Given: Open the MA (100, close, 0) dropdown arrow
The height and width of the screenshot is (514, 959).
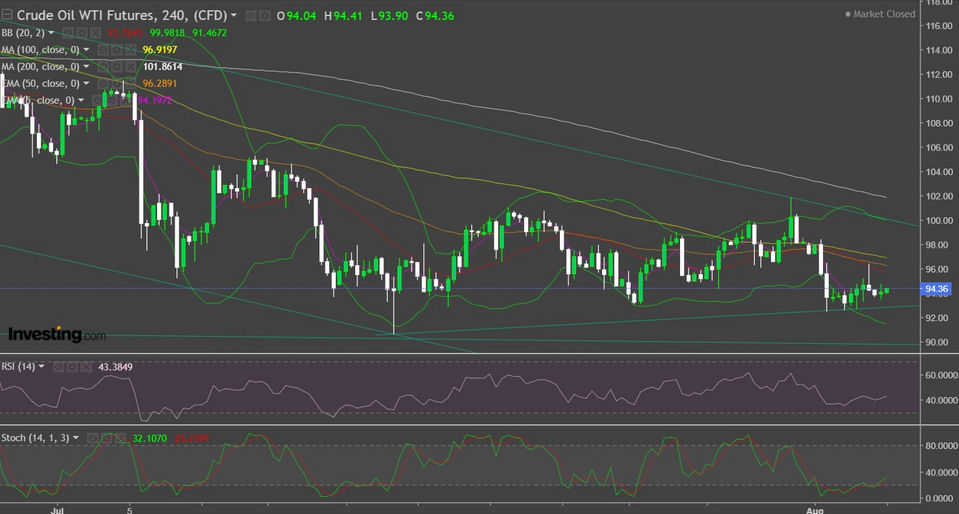Looking at the screenshot, I should click(x=86, y=50).
